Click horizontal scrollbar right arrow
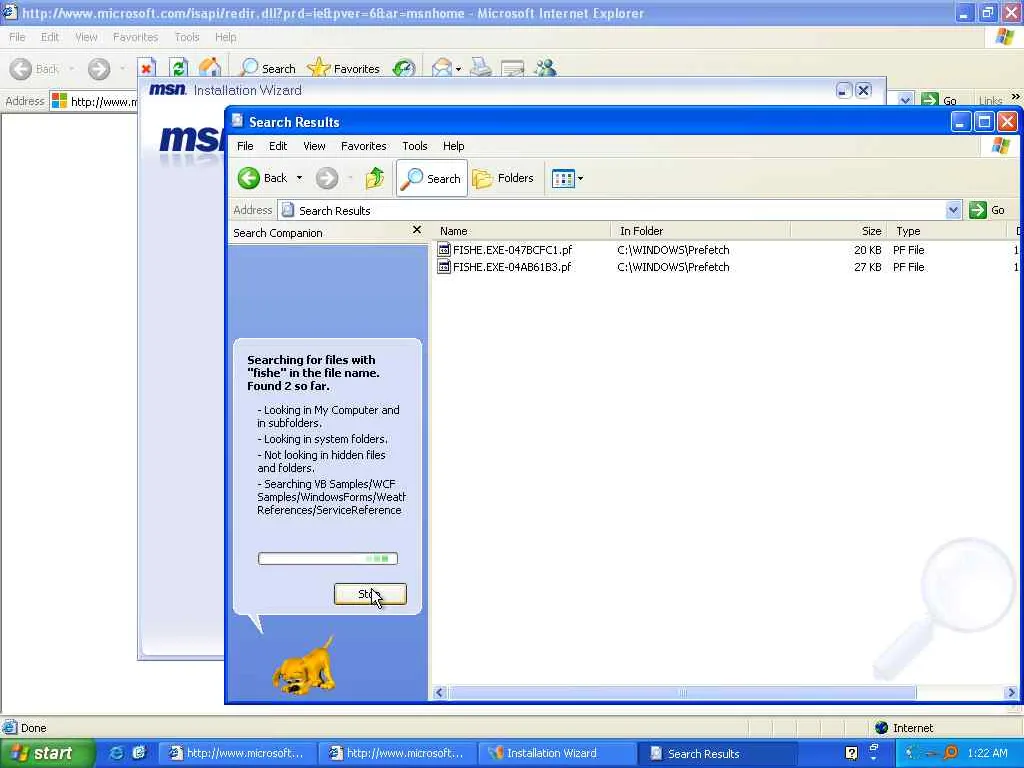Screen dimensions: 1024x768 (1012, 693)
